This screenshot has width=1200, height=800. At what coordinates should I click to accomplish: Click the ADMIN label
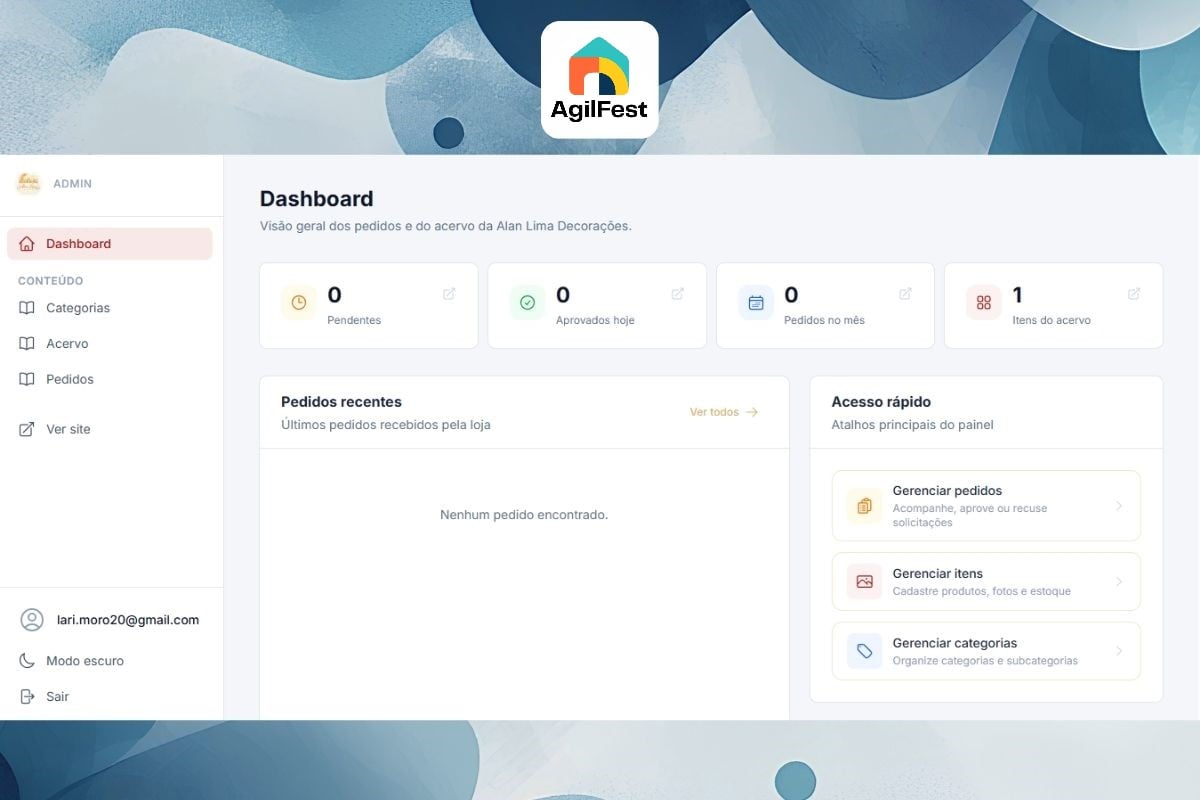pos(72,184)
